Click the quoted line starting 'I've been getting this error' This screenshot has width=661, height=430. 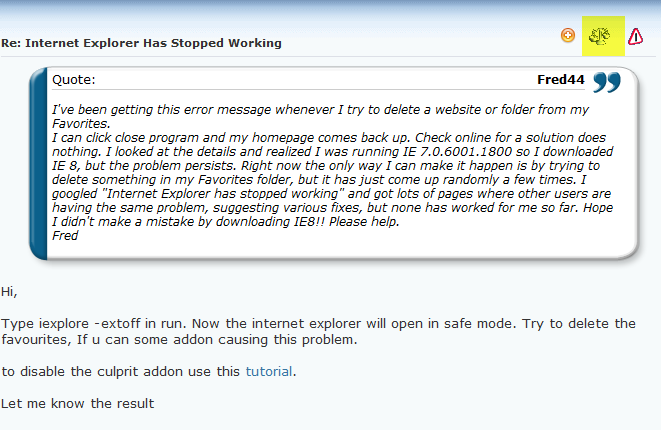click(320, 110)
